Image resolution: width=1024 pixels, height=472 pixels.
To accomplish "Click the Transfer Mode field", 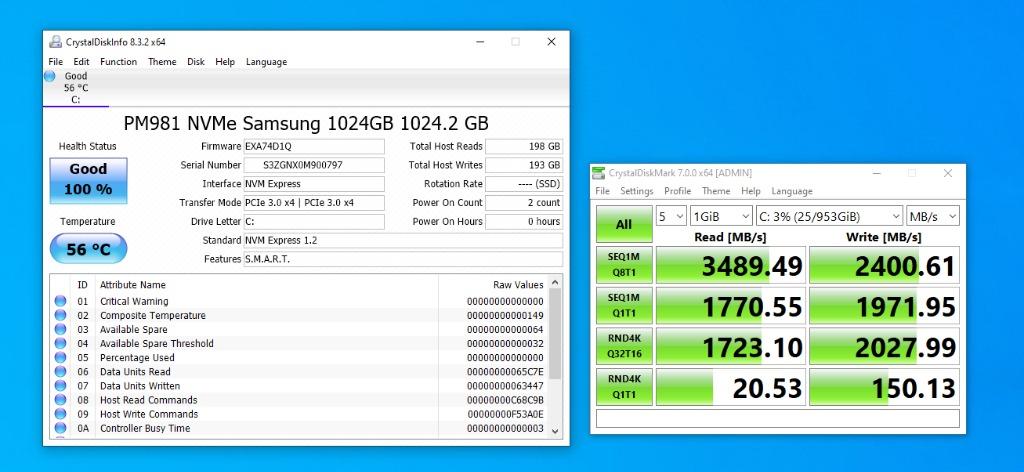I will click(x=314, y=202).
